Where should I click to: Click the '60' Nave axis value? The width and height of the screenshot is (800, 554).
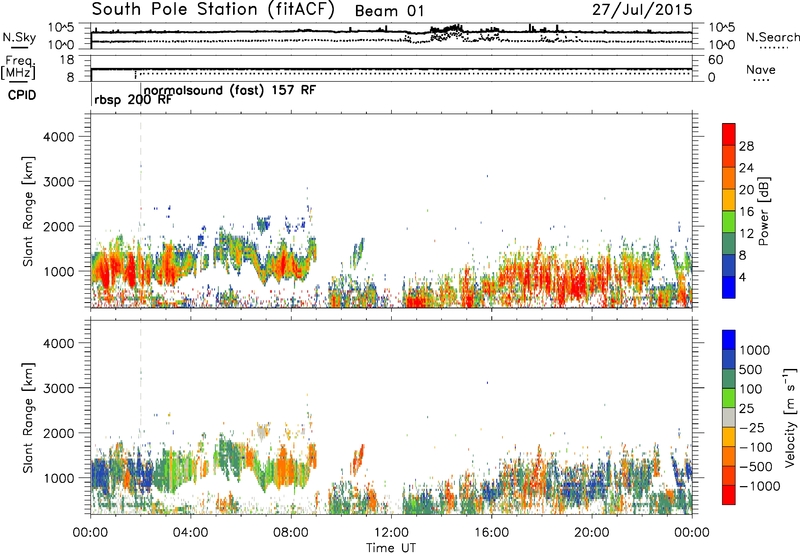(715, 60)
